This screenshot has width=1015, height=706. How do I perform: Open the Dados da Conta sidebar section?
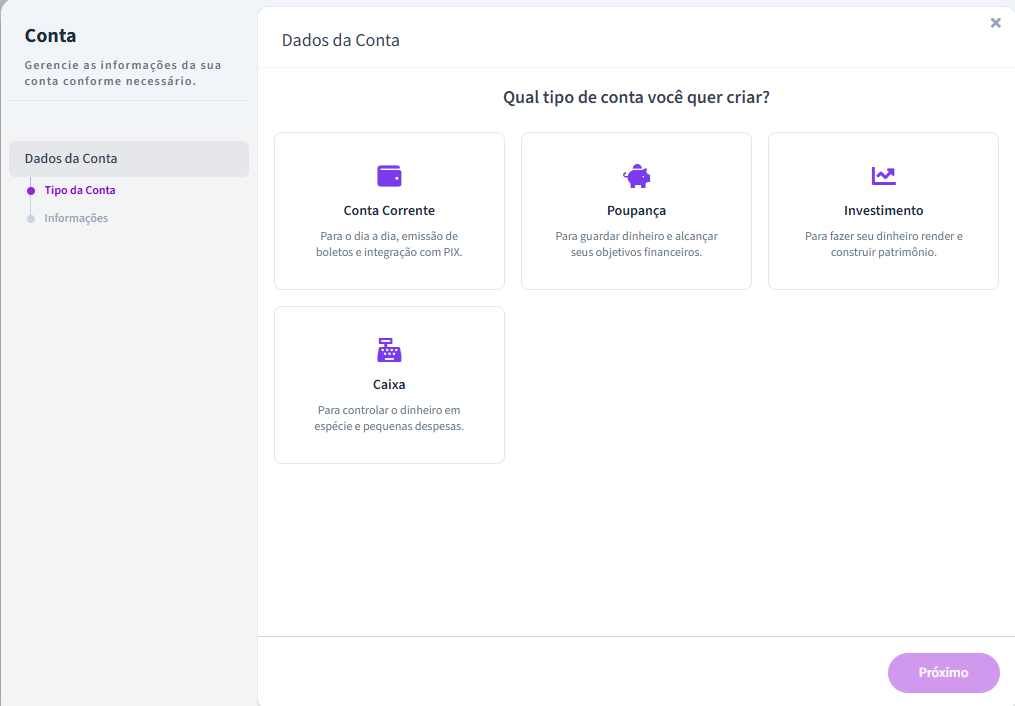[129, 159]
